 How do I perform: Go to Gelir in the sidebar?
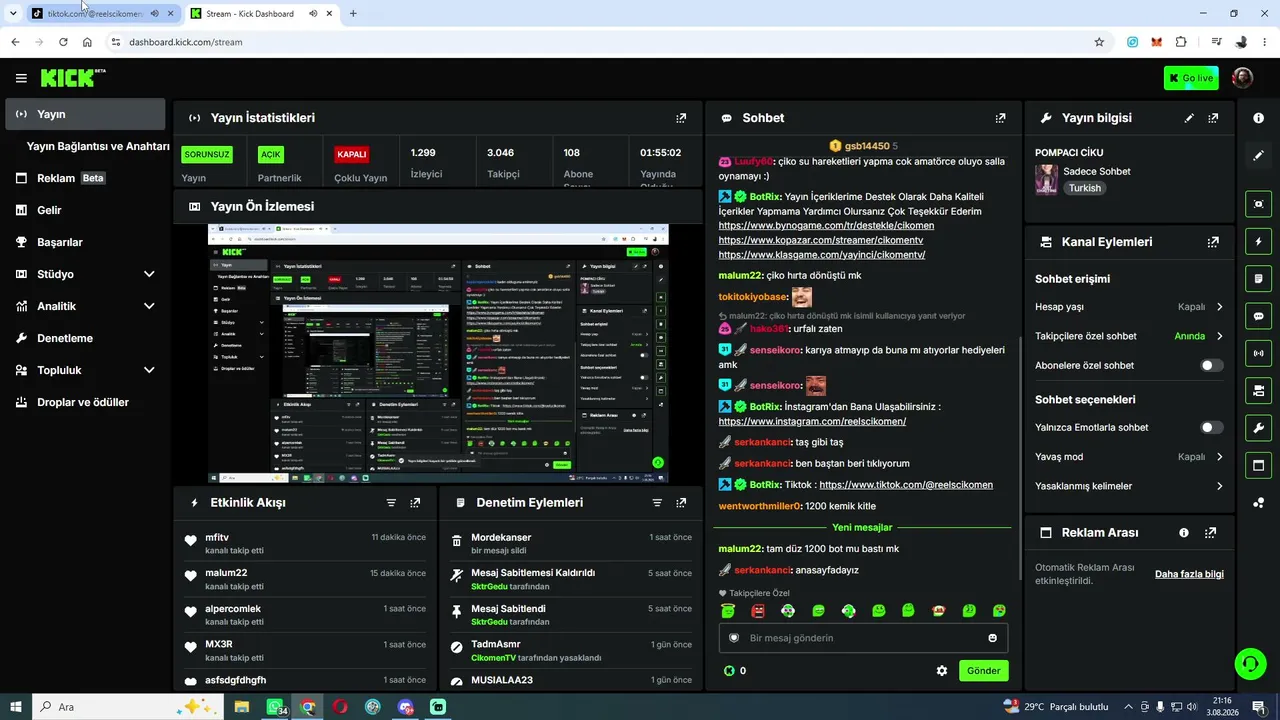coord(85,210)
